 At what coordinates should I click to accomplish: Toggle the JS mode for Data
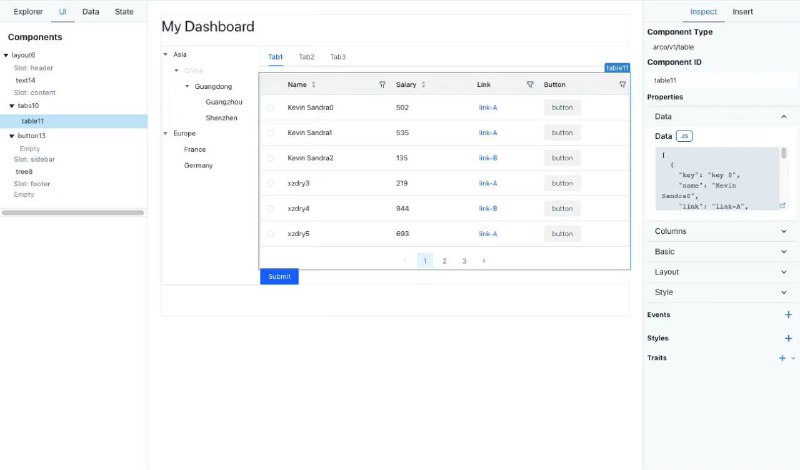(x=684, y=136)
